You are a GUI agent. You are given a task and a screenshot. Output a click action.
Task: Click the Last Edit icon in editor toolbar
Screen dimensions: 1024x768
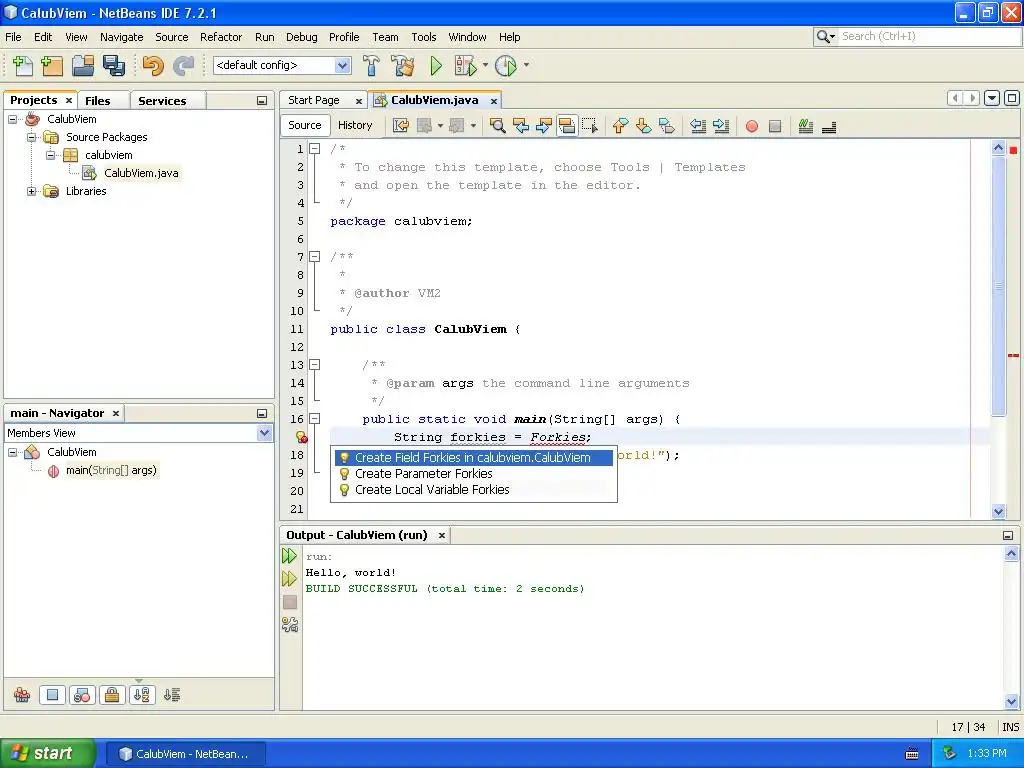[401, 126]
